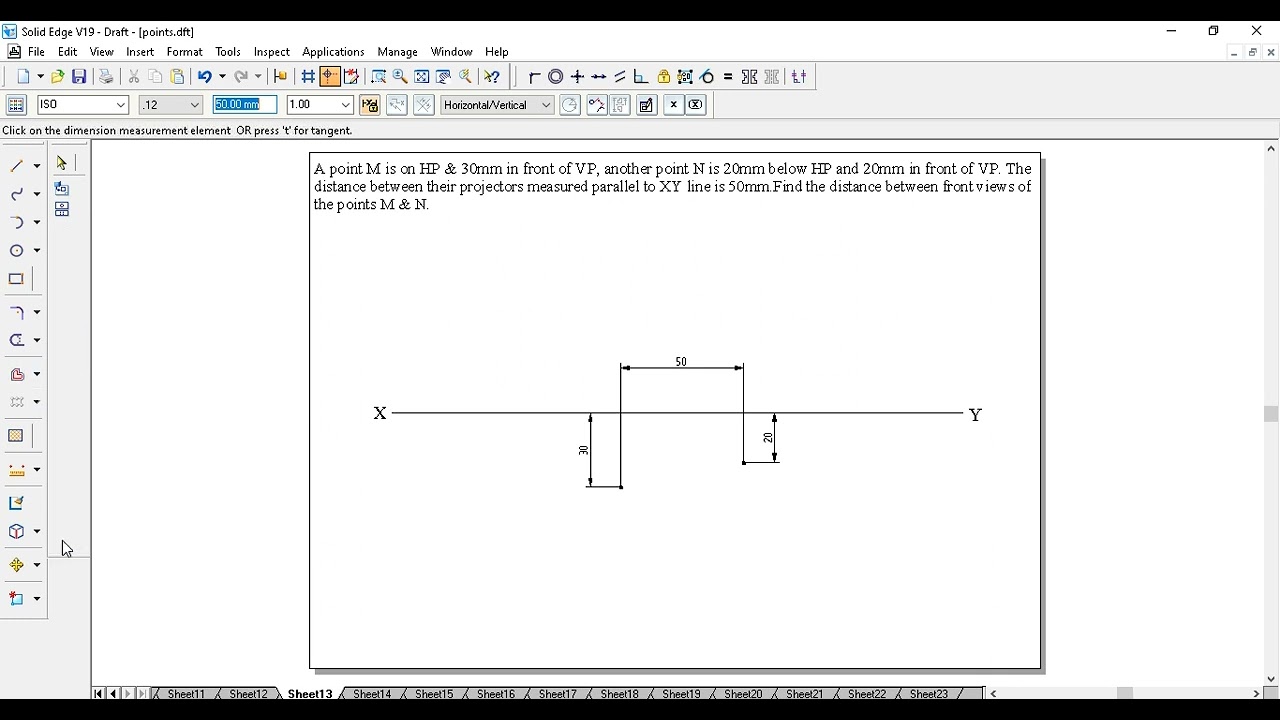Select the Rectangle tool
This screenshot has width=1280, height=720.
(17, 279)
